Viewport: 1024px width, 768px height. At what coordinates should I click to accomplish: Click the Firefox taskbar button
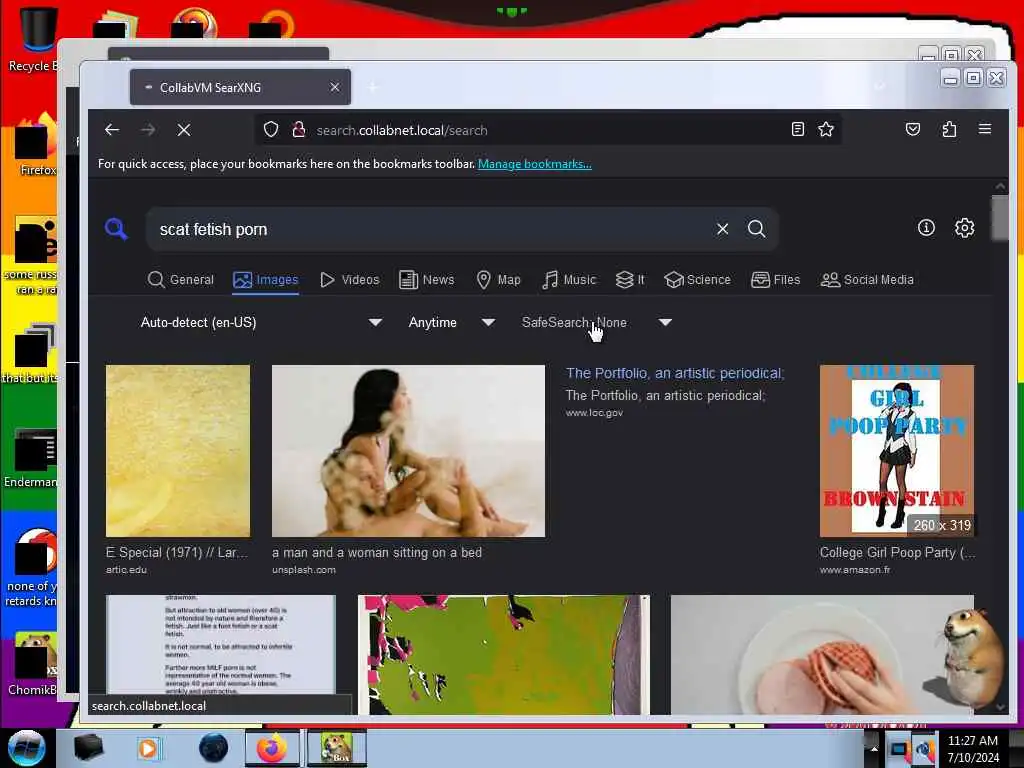tap(272, 748)
